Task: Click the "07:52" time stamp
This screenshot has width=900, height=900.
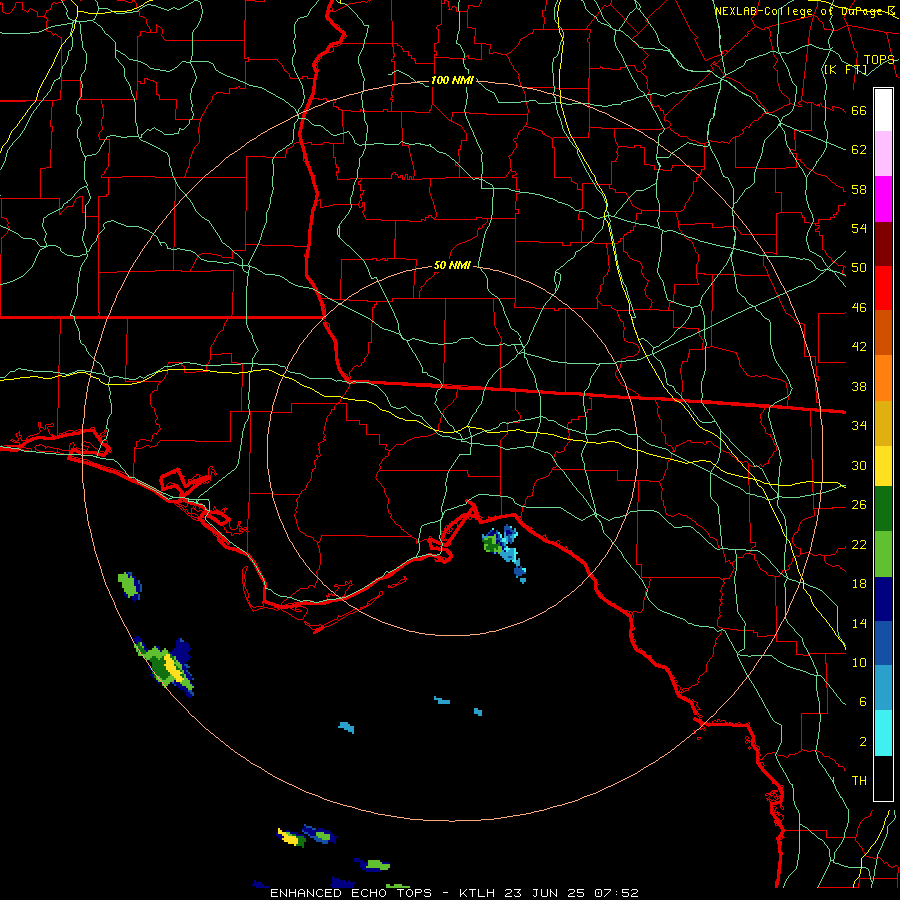Action: coord(616,893)
